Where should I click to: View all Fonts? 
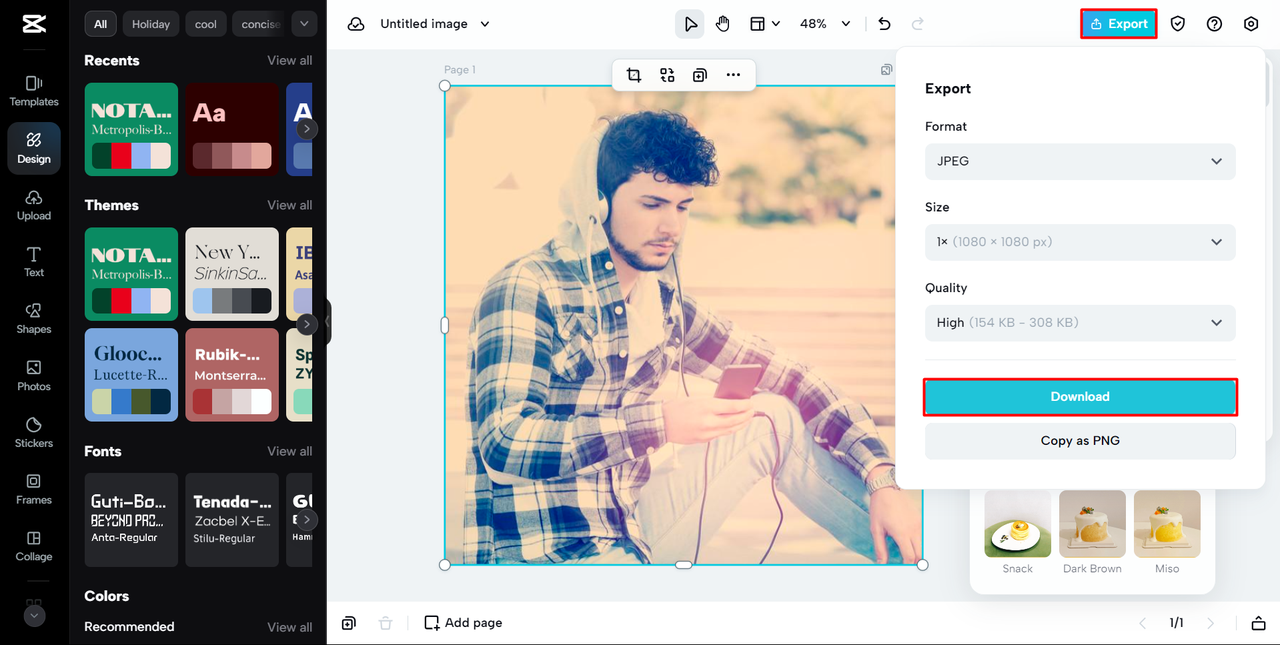pyautogui.click(x=290, y=451)
